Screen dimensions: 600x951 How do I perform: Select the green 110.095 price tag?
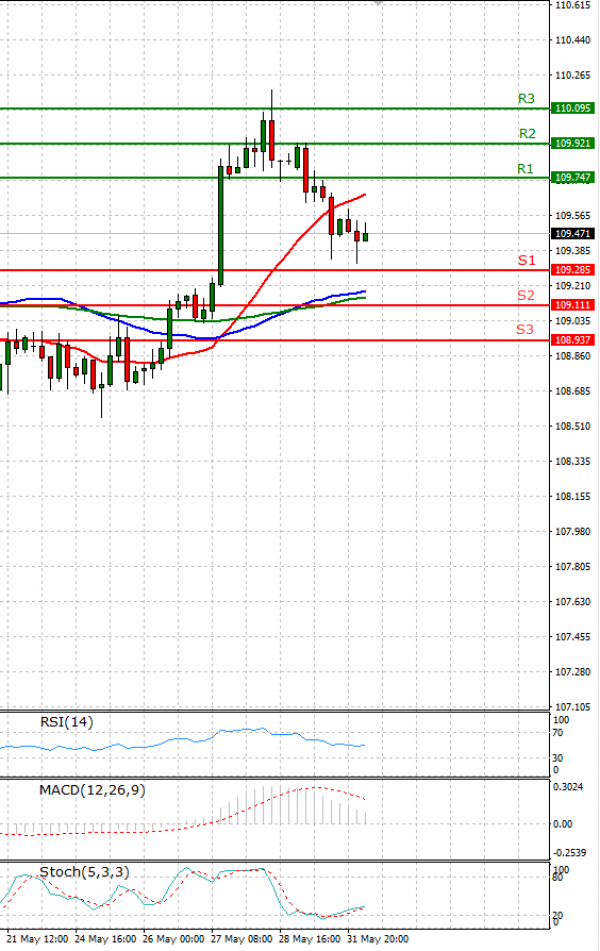[573, 109]
